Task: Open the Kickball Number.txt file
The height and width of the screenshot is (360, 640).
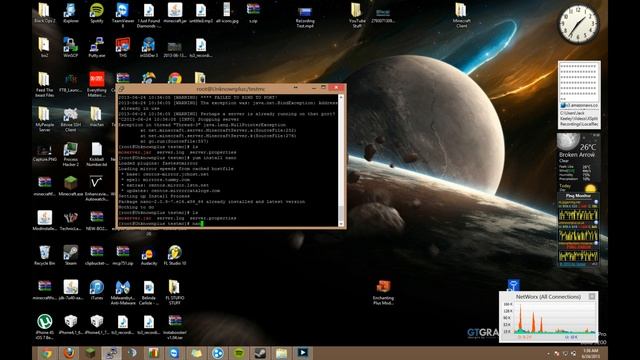Action: click(x=97, y=153)
